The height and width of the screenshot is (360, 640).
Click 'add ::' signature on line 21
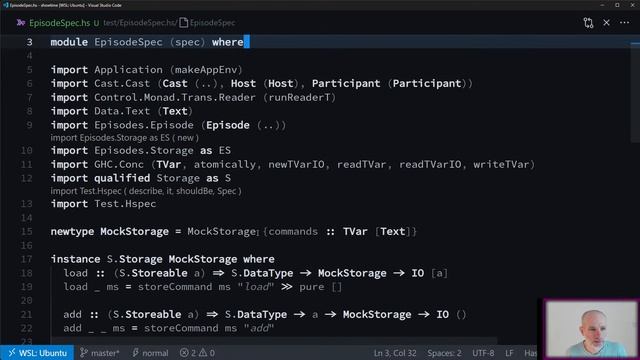point(81,315)
